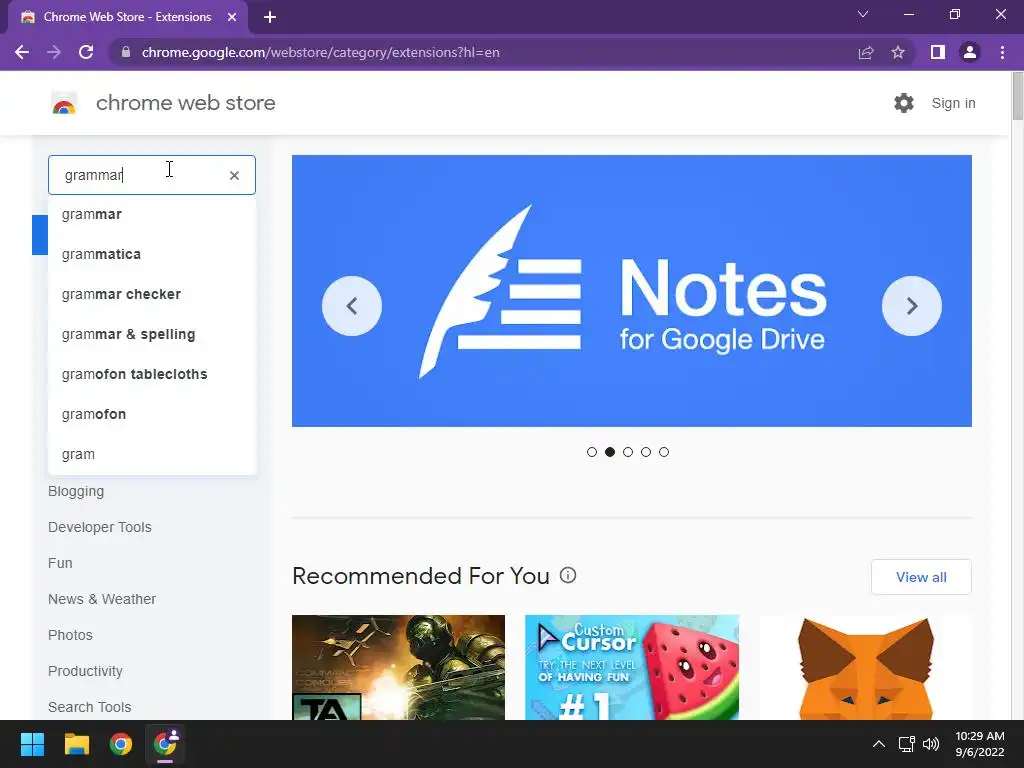Open the network status tray icon
The height and width of the screenshot is (768, 1024).
[x=906, y=744]
